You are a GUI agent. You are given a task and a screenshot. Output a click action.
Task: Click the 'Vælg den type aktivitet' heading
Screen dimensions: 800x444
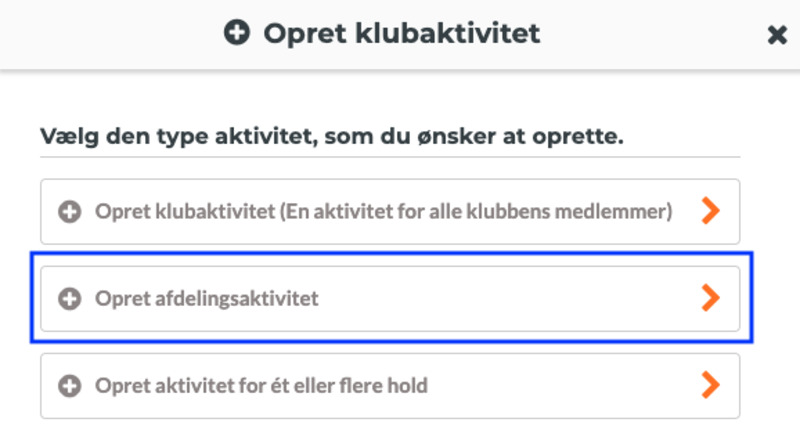332,135
